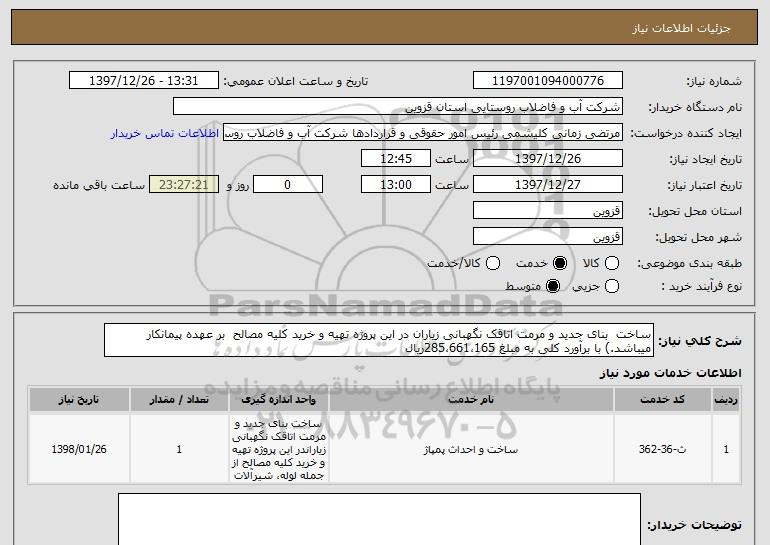Image resolution: width=770 pixels, height=545 pixels.
Task: Click the buyer notes text area
Action: 380,519
